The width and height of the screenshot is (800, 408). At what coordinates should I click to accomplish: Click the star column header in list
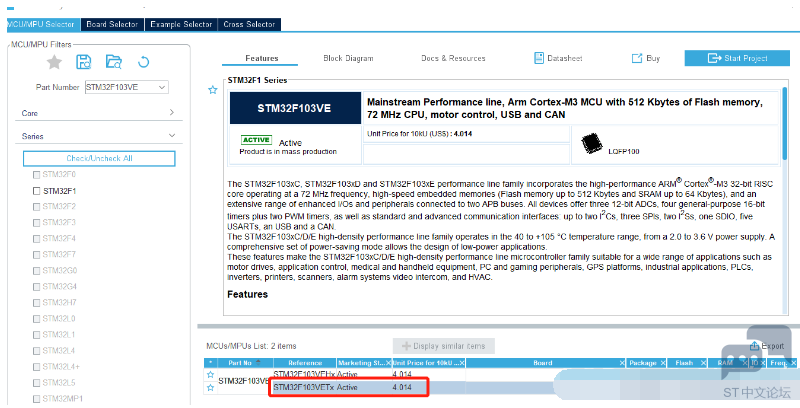point(210,363)
